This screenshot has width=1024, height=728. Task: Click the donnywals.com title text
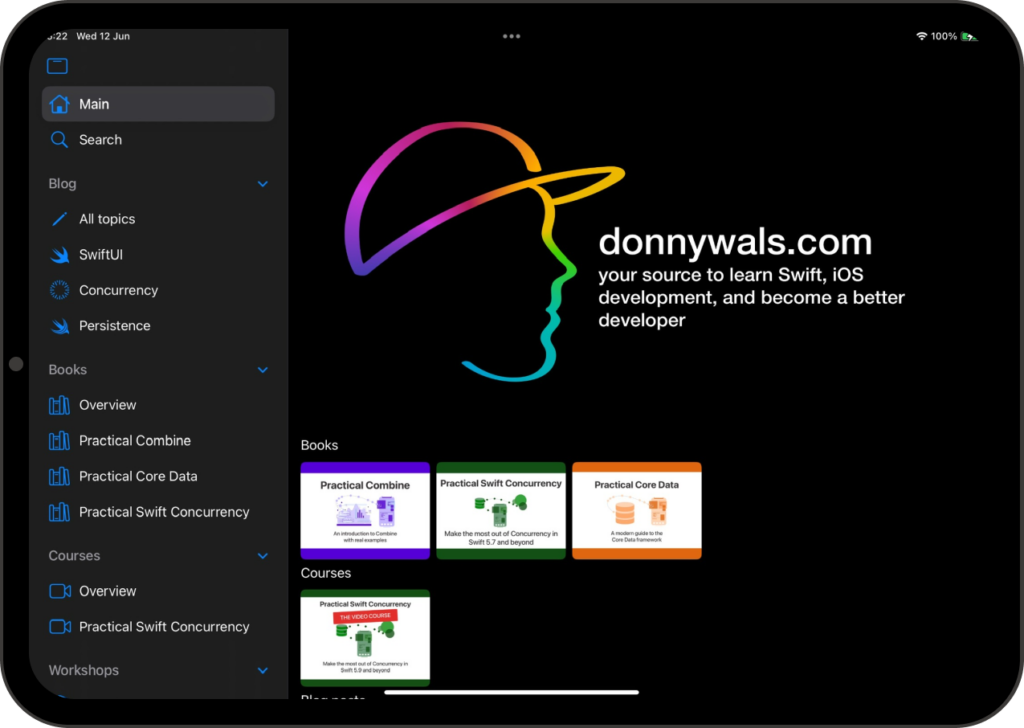click(x=735, y=242)
